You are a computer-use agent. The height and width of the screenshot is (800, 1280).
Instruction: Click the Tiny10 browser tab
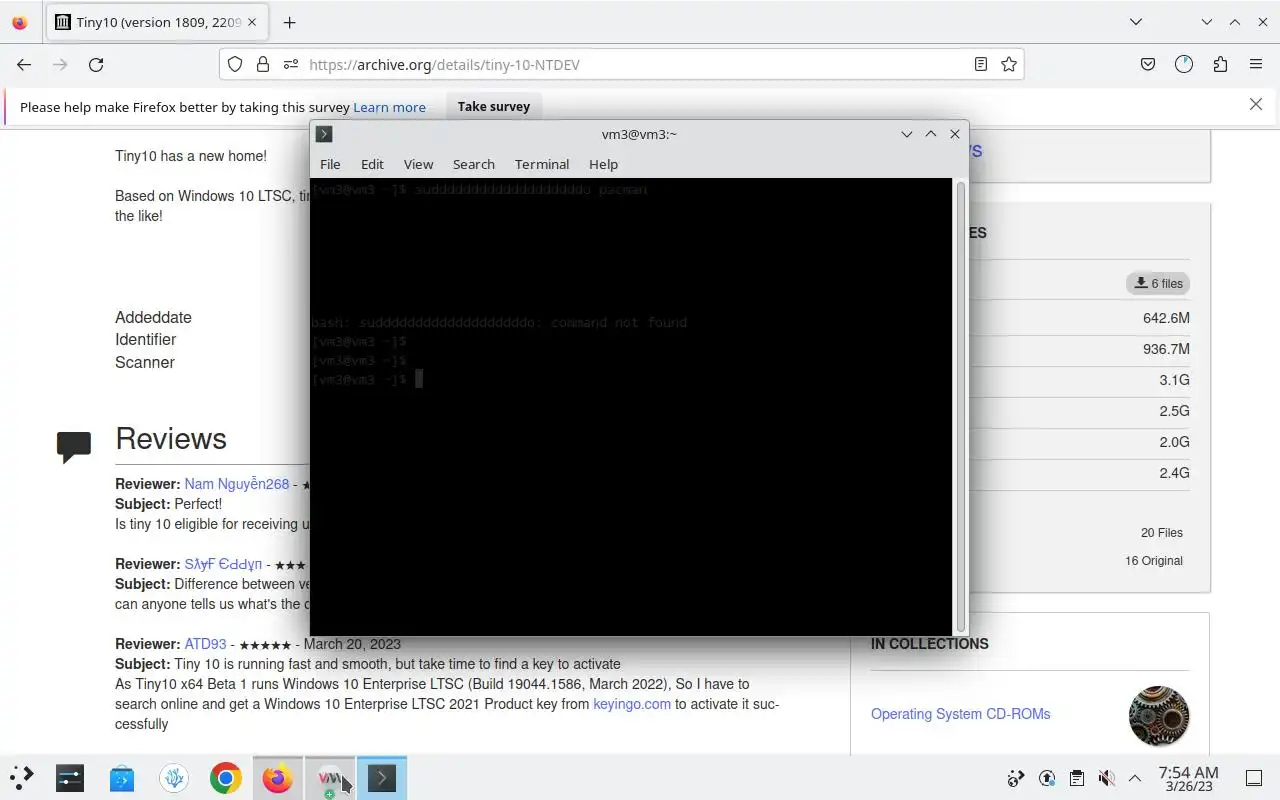[156, 22]
